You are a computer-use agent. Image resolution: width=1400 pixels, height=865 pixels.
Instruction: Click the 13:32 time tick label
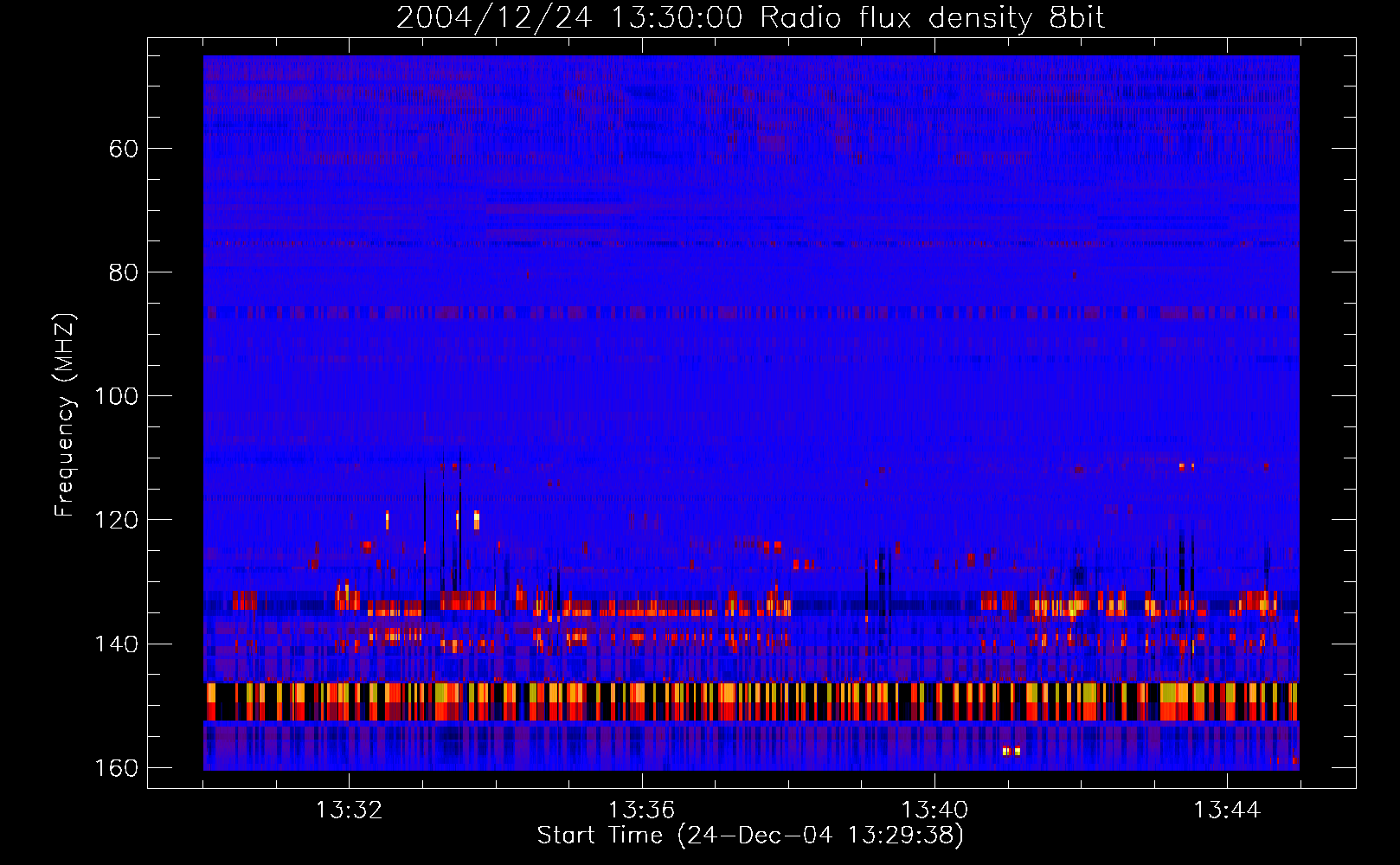tap(349, 811)
